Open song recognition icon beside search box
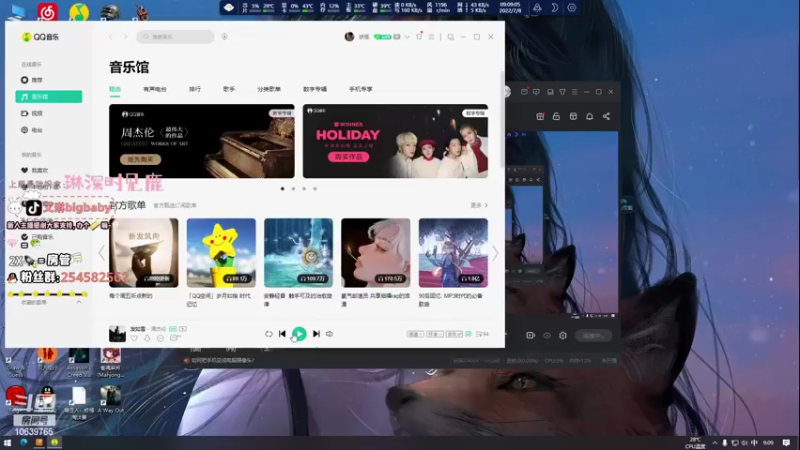 click(x=224, y=37)
